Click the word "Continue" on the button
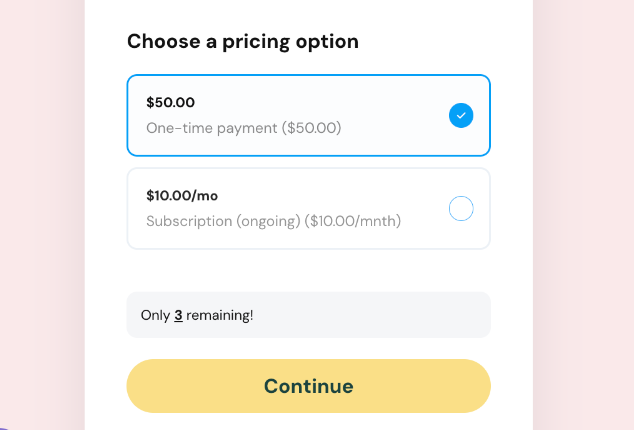This screenshot has width=634, height=430. tap(308, 386)
